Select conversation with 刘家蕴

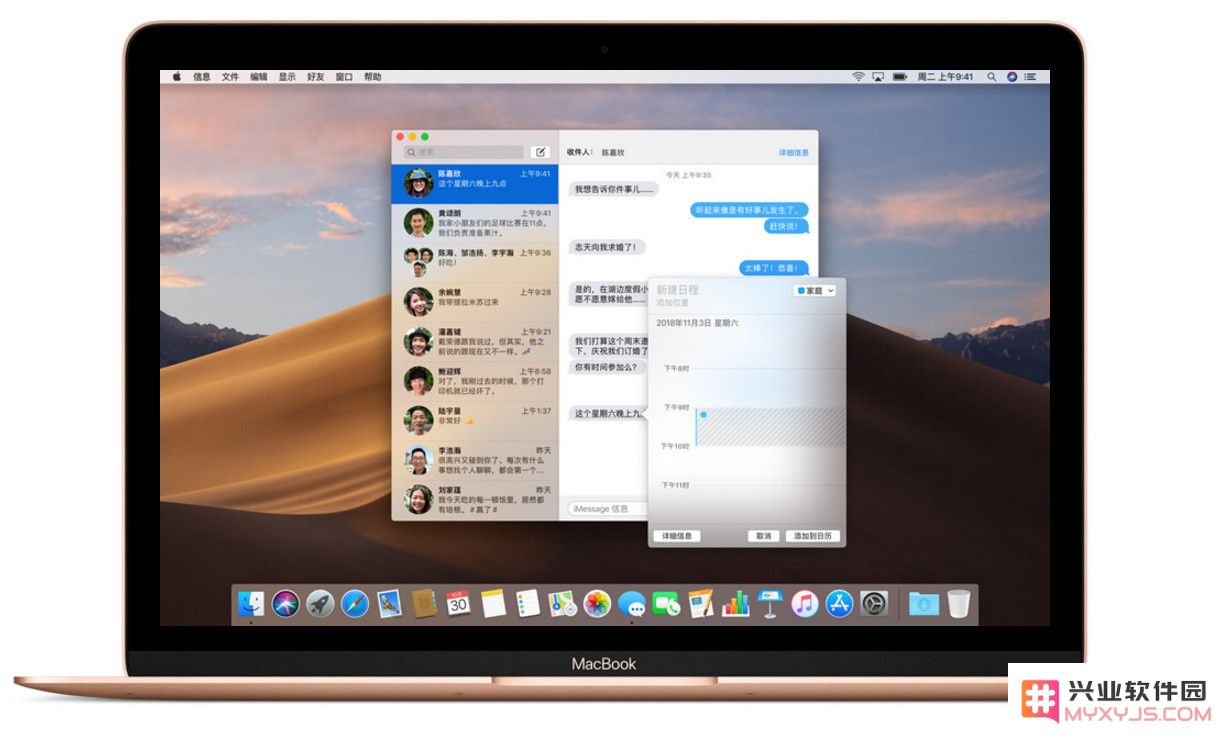click(x=475, y=499)
